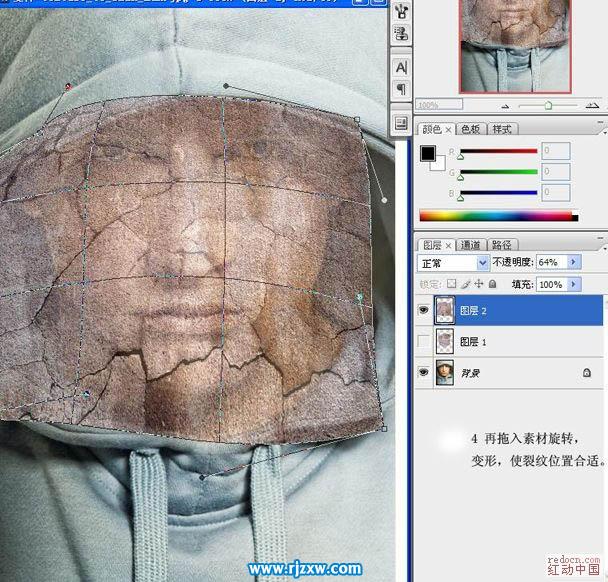The height and width of the screenshot is (582, 608).
Task: Toggle lock all padlock icon
Action: pyautogui.click(x=492, y=283)
